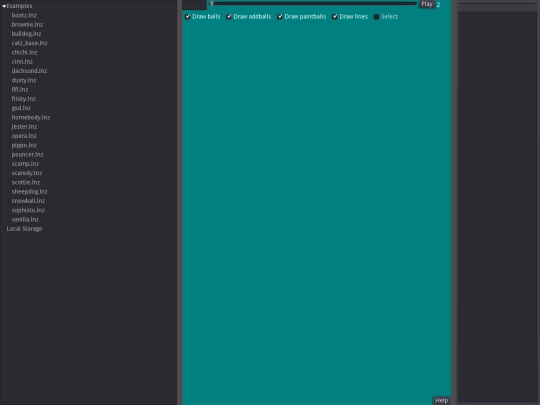
Task: Click the animation frame slider handle
Action: [211, 3]
